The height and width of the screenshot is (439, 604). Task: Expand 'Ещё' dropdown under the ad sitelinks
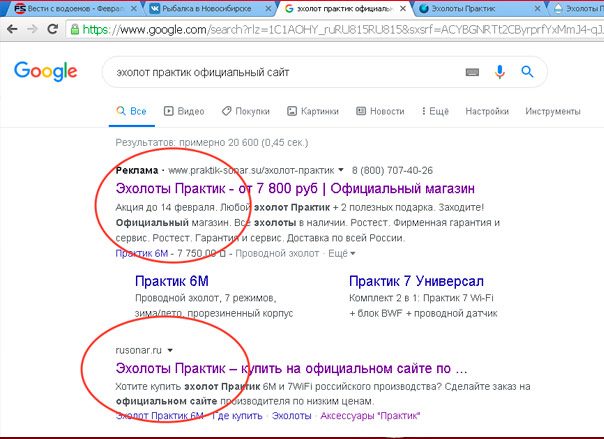click(x=342, y=253)
